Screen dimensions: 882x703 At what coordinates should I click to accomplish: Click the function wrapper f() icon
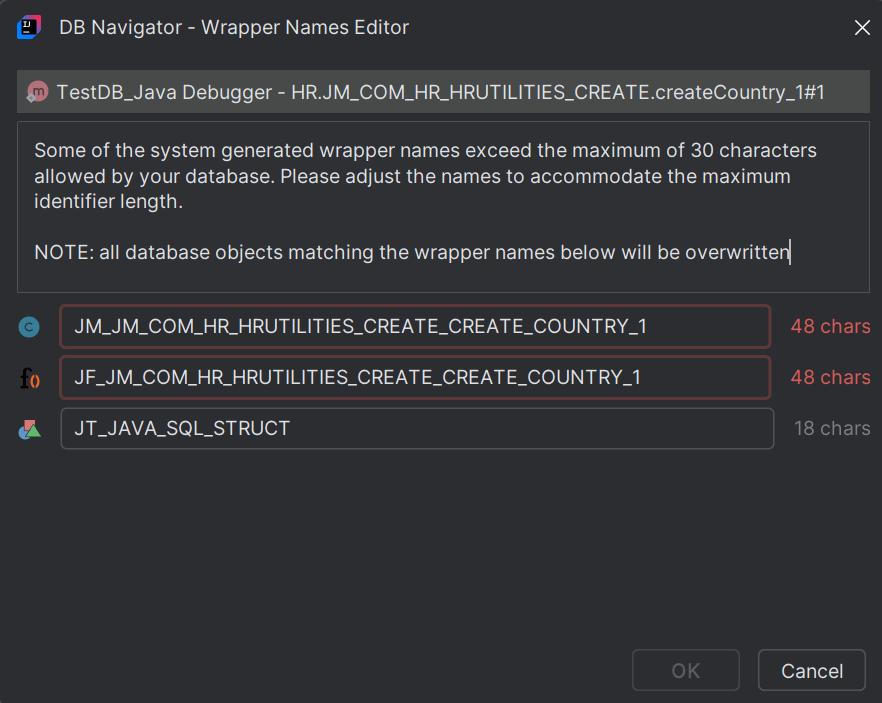pos(29,377)
